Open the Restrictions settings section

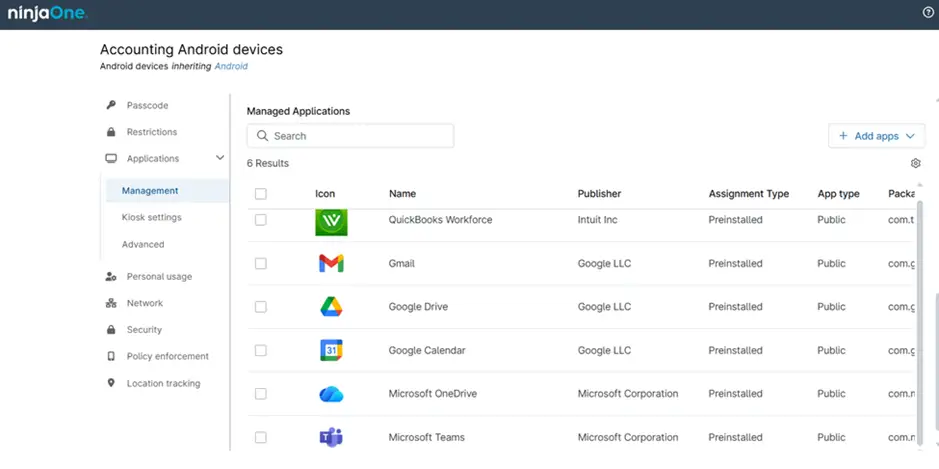pos(152,132)
